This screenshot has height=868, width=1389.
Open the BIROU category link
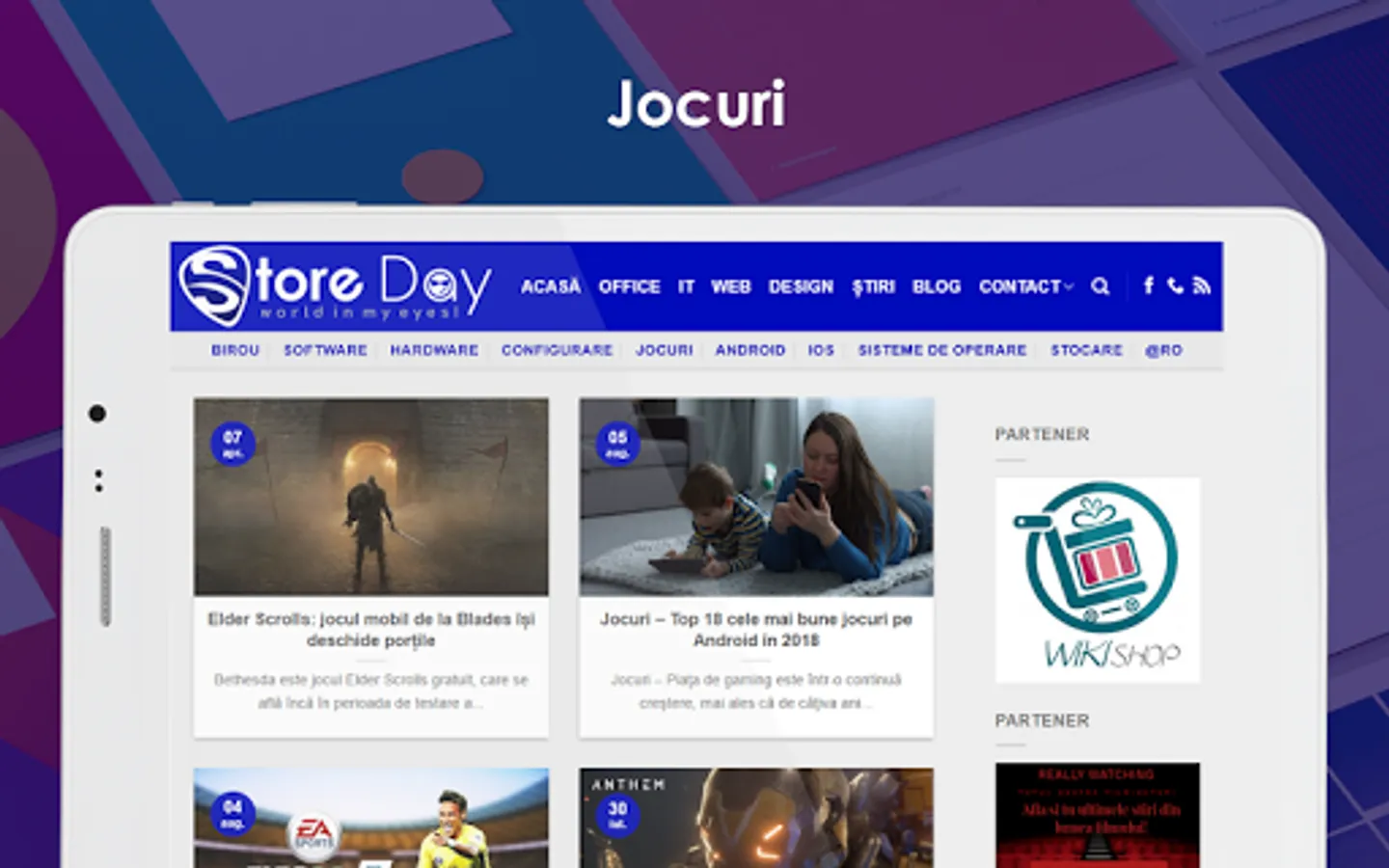tap(235, 350)
